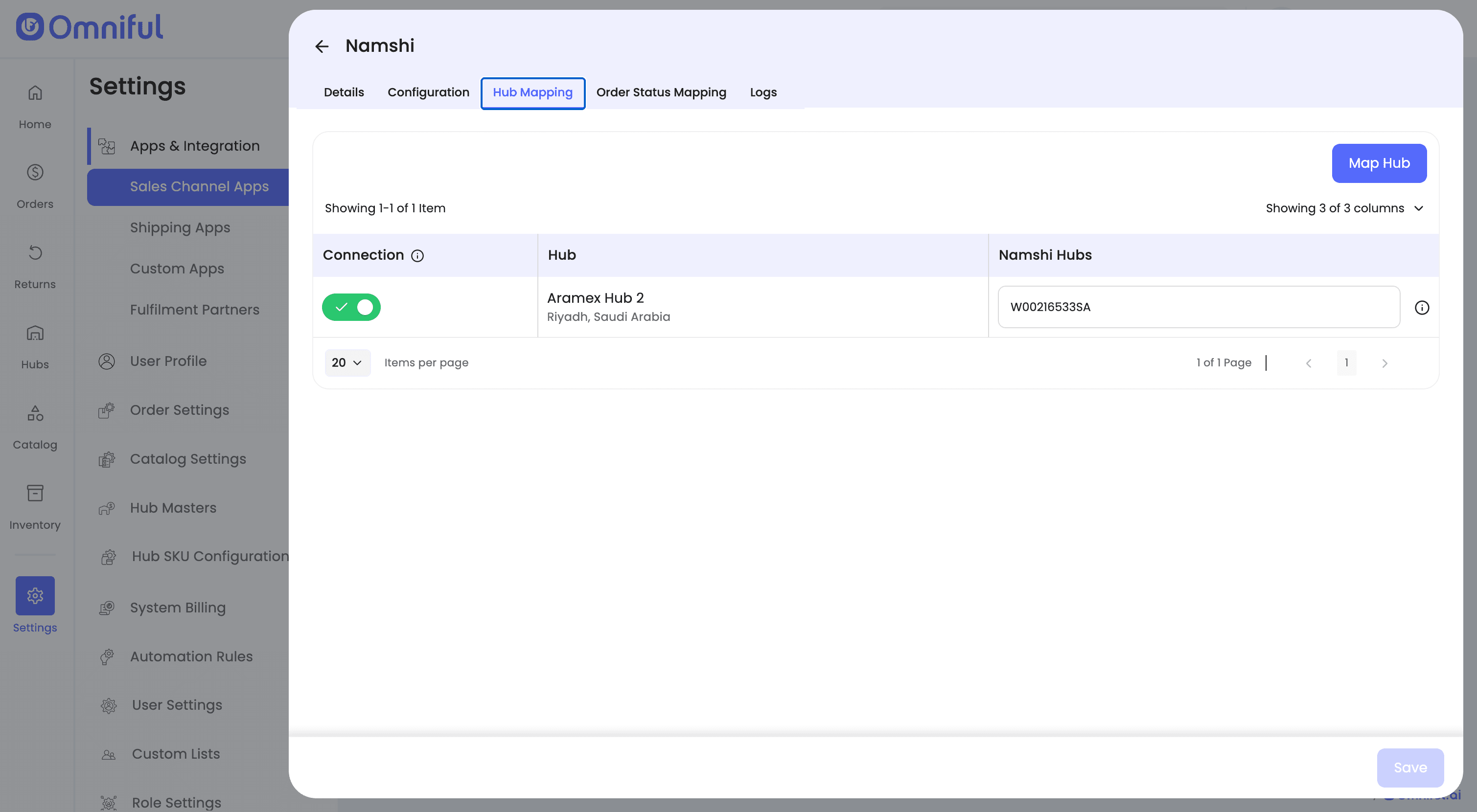Open Hubs from the left sidebar

[x=35, y=347]
